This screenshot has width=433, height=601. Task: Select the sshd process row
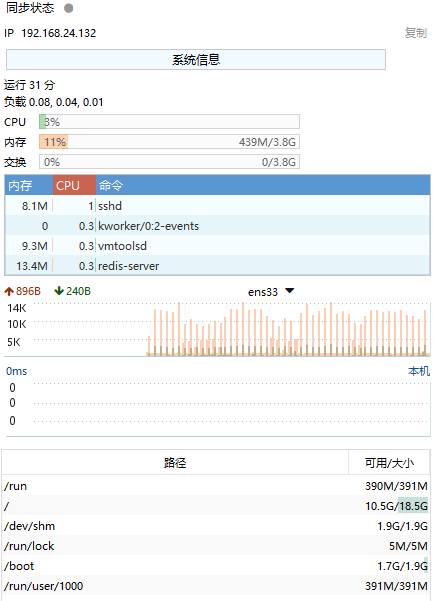pos(217,206)
